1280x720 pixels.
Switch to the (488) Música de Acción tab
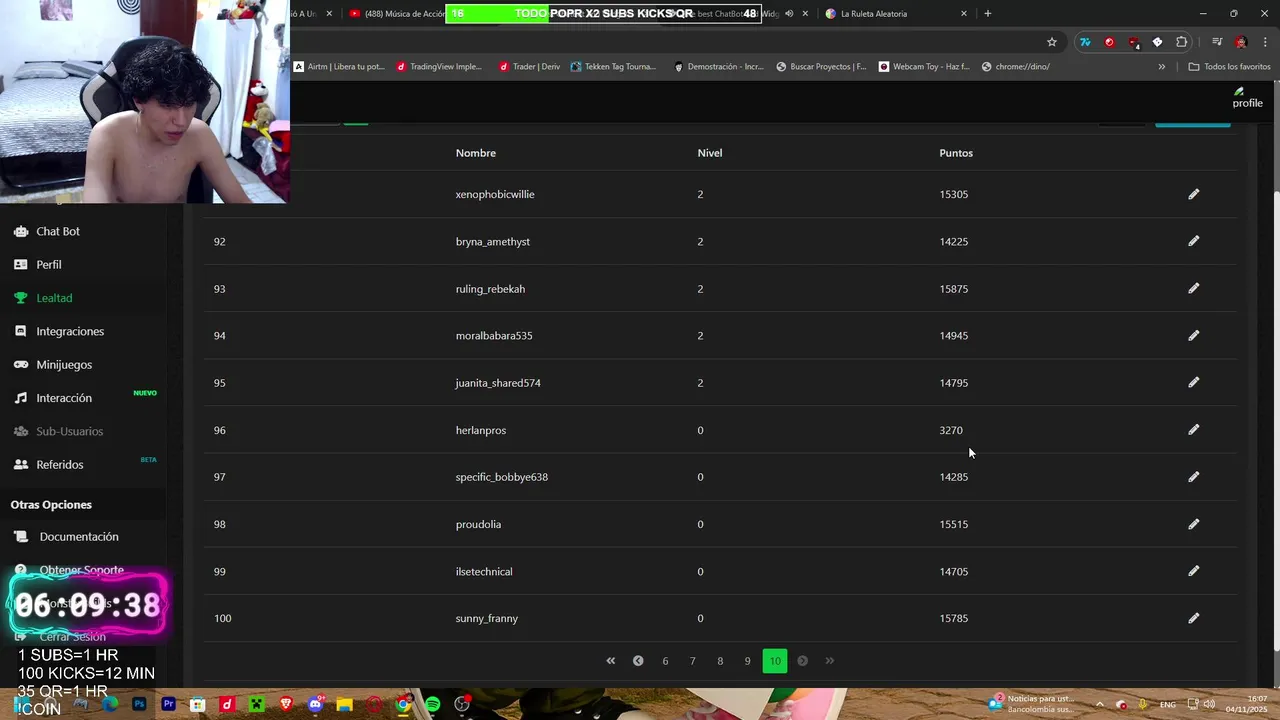pos(396,14)
